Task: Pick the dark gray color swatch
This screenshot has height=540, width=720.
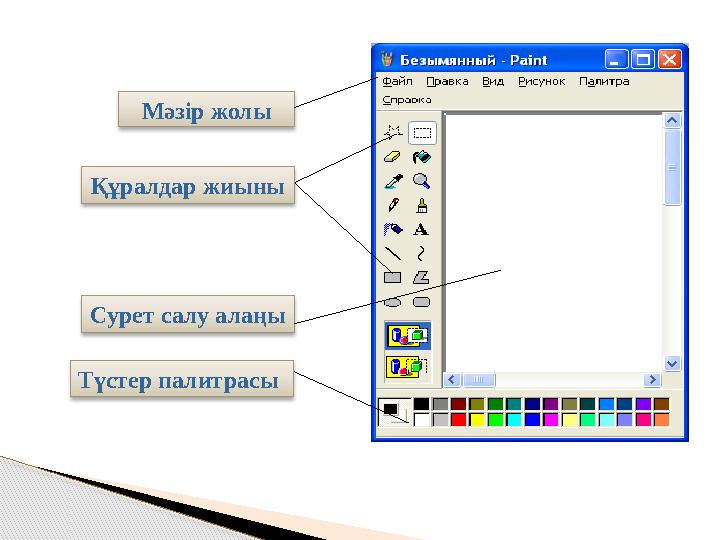Action: point(440,404)
